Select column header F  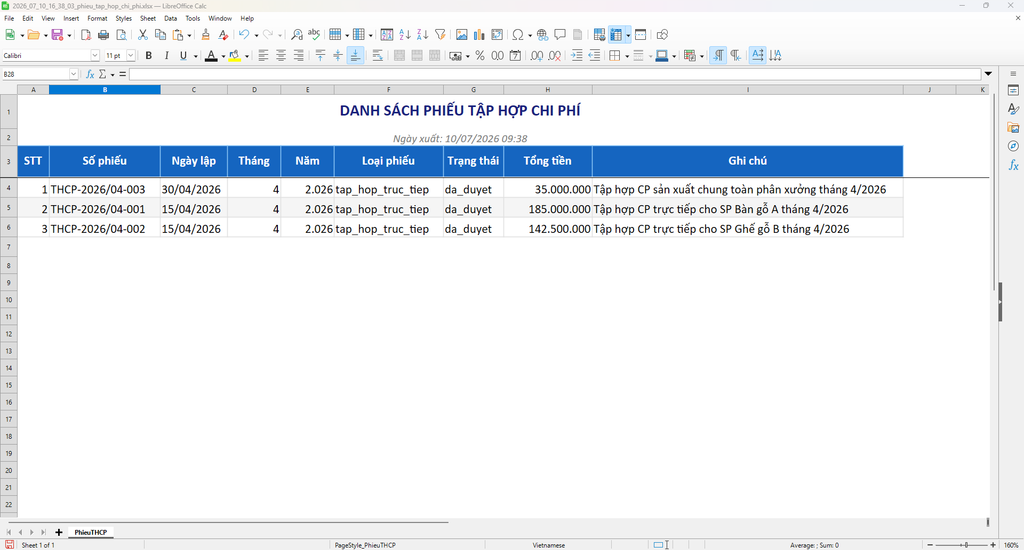(x=388, y=89)
